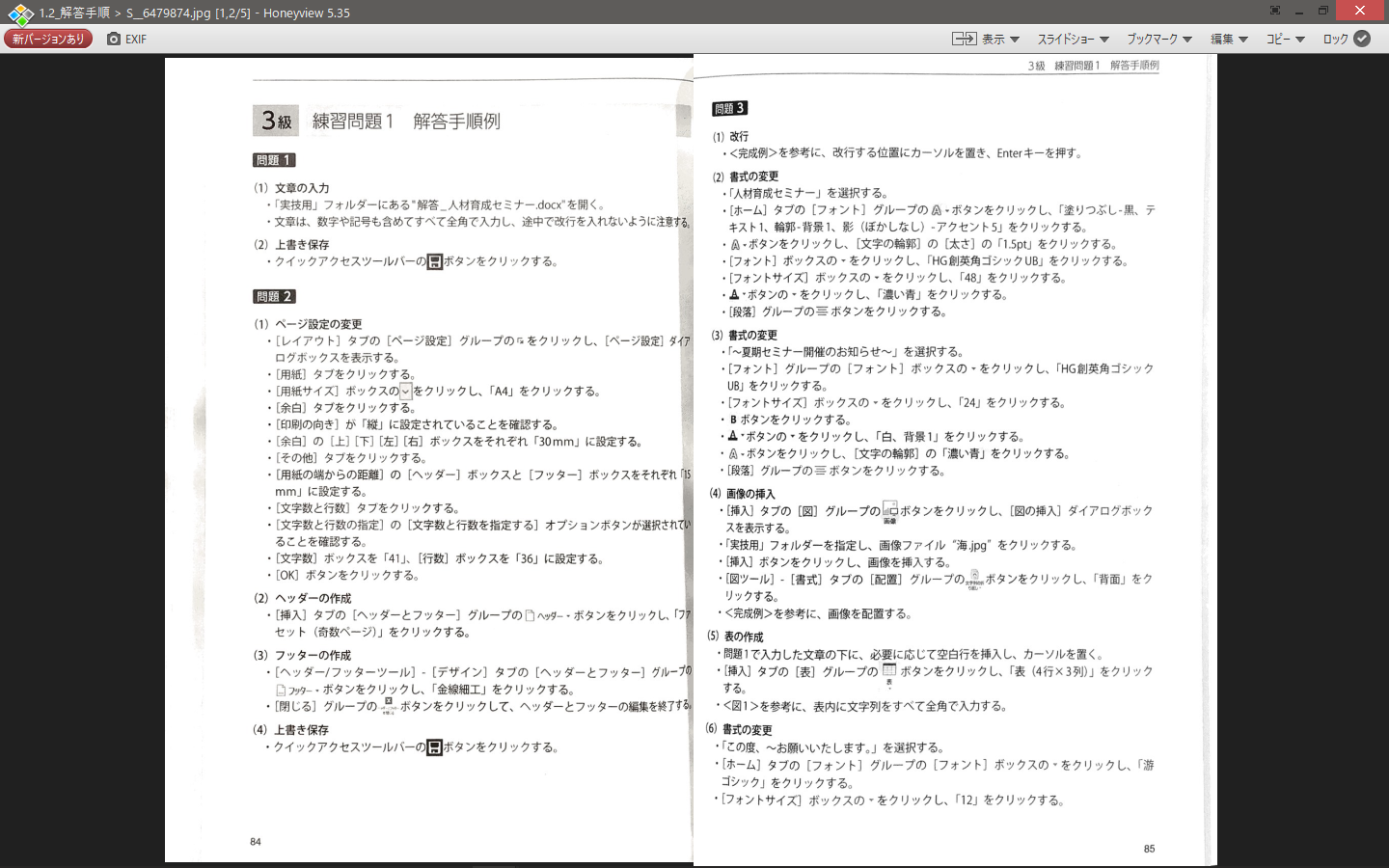1389x868 pixels.
Task: Click the (3) フッターの作成 heading
Action: (302, 655)
